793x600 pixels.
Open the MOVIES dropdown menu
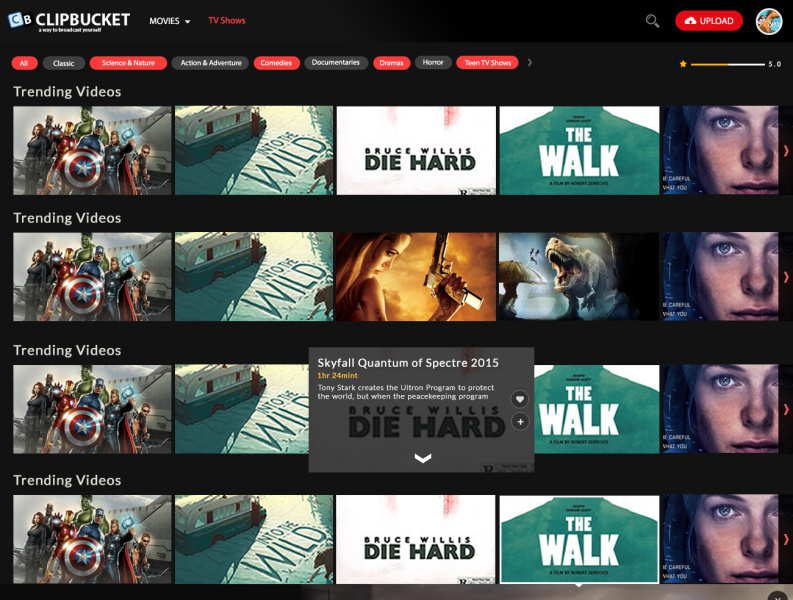click(169, 21)
